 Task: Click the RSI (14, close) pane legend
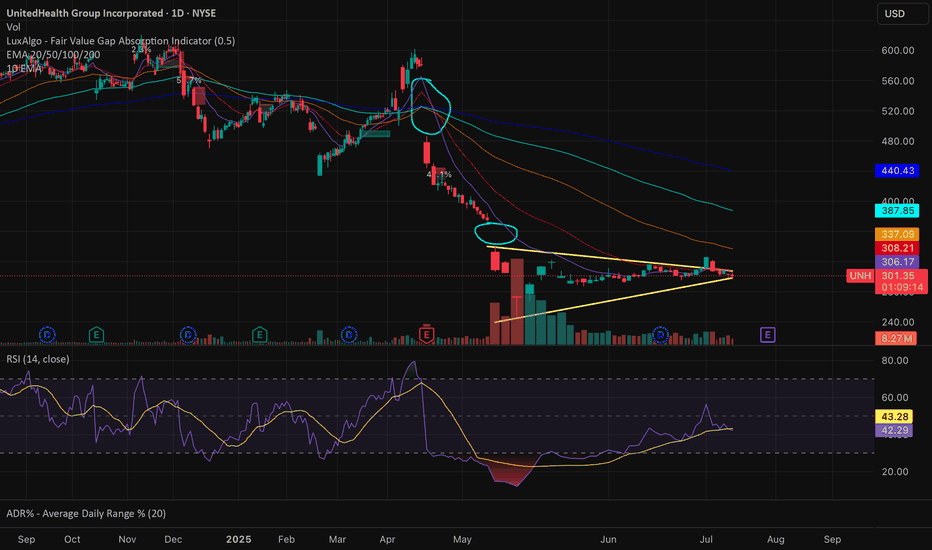pos(37,359)
